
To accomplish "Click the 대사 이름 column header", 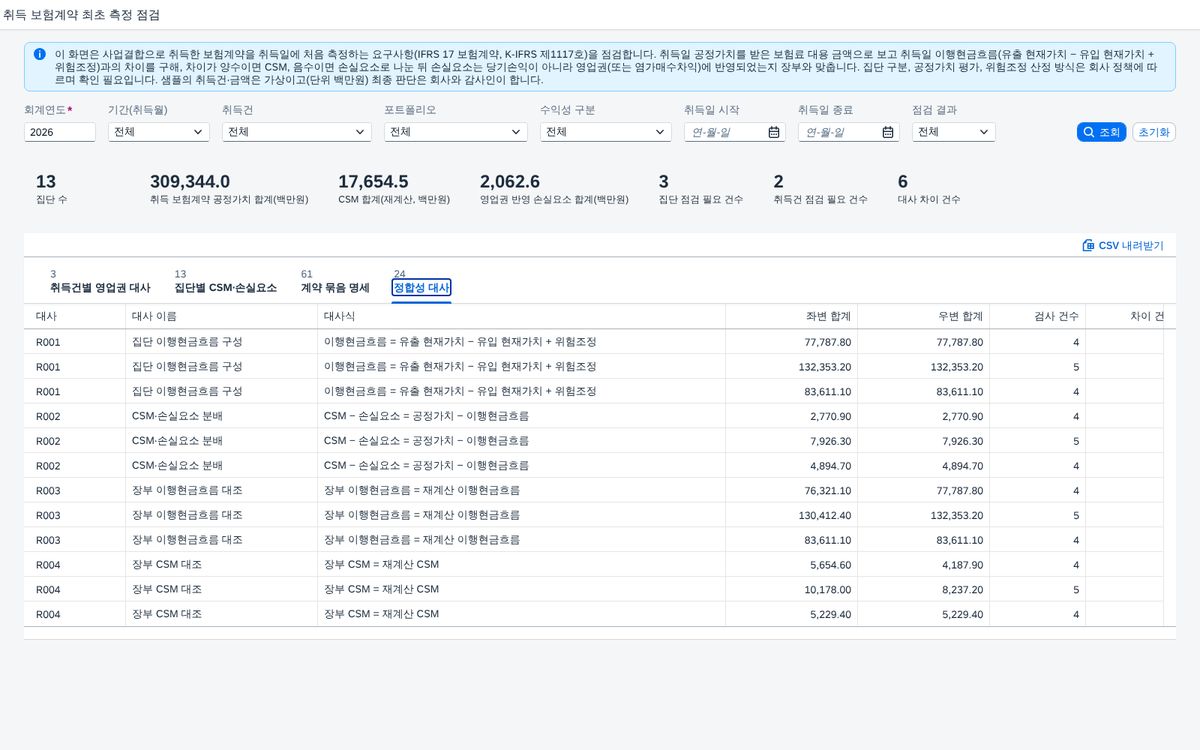I will (221, 316).
